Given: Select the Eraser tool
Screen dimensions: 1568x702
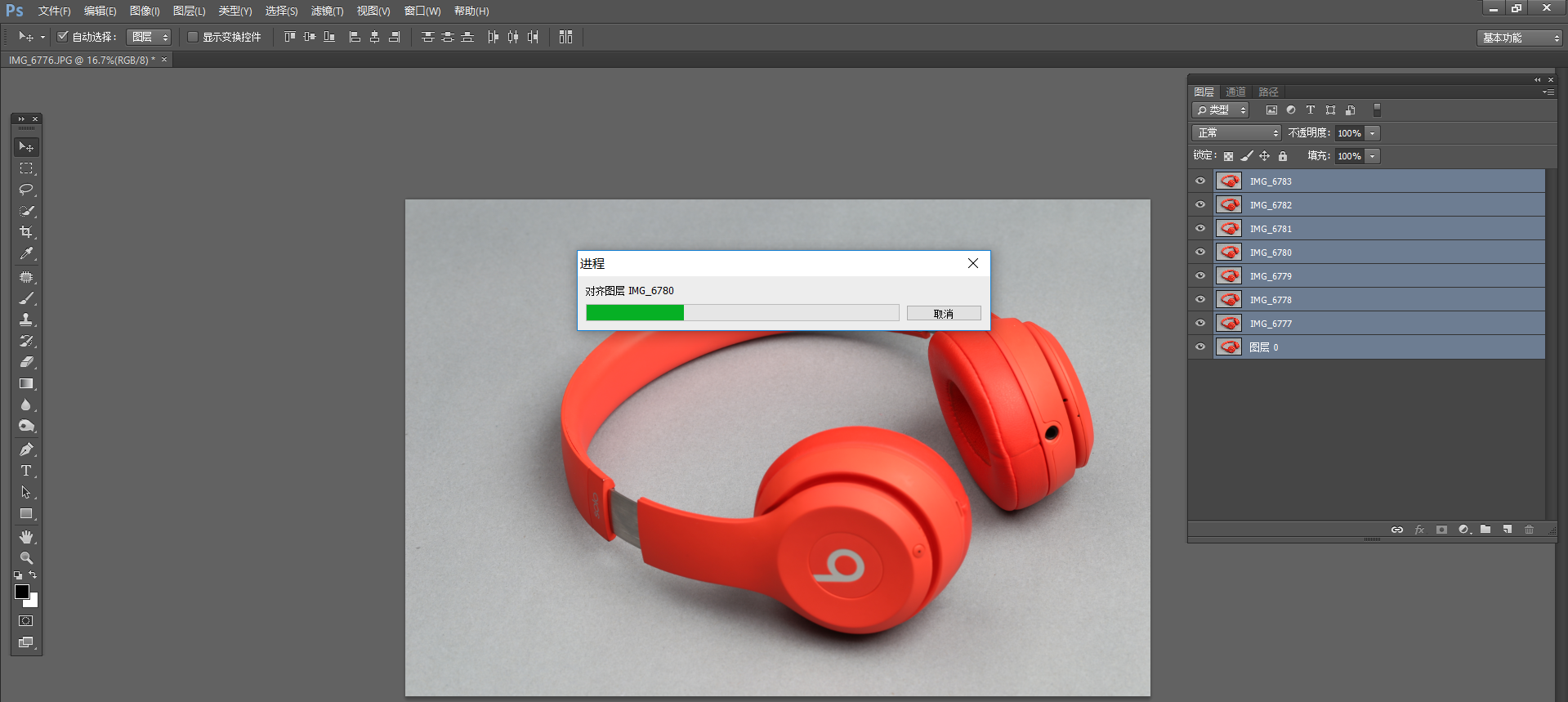Looking at the screenshot, I should [26, 362].
